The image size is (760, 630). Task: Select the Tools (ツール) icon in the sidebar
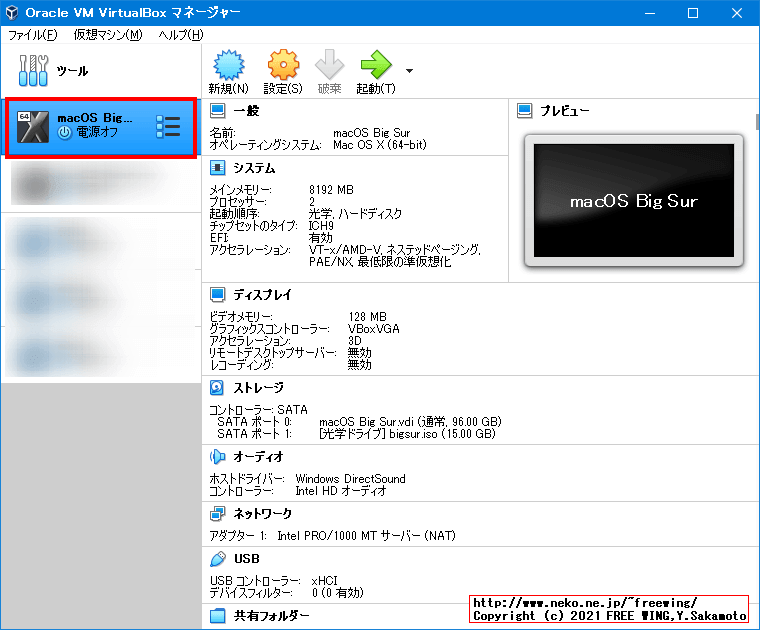[x=33, y=71]
